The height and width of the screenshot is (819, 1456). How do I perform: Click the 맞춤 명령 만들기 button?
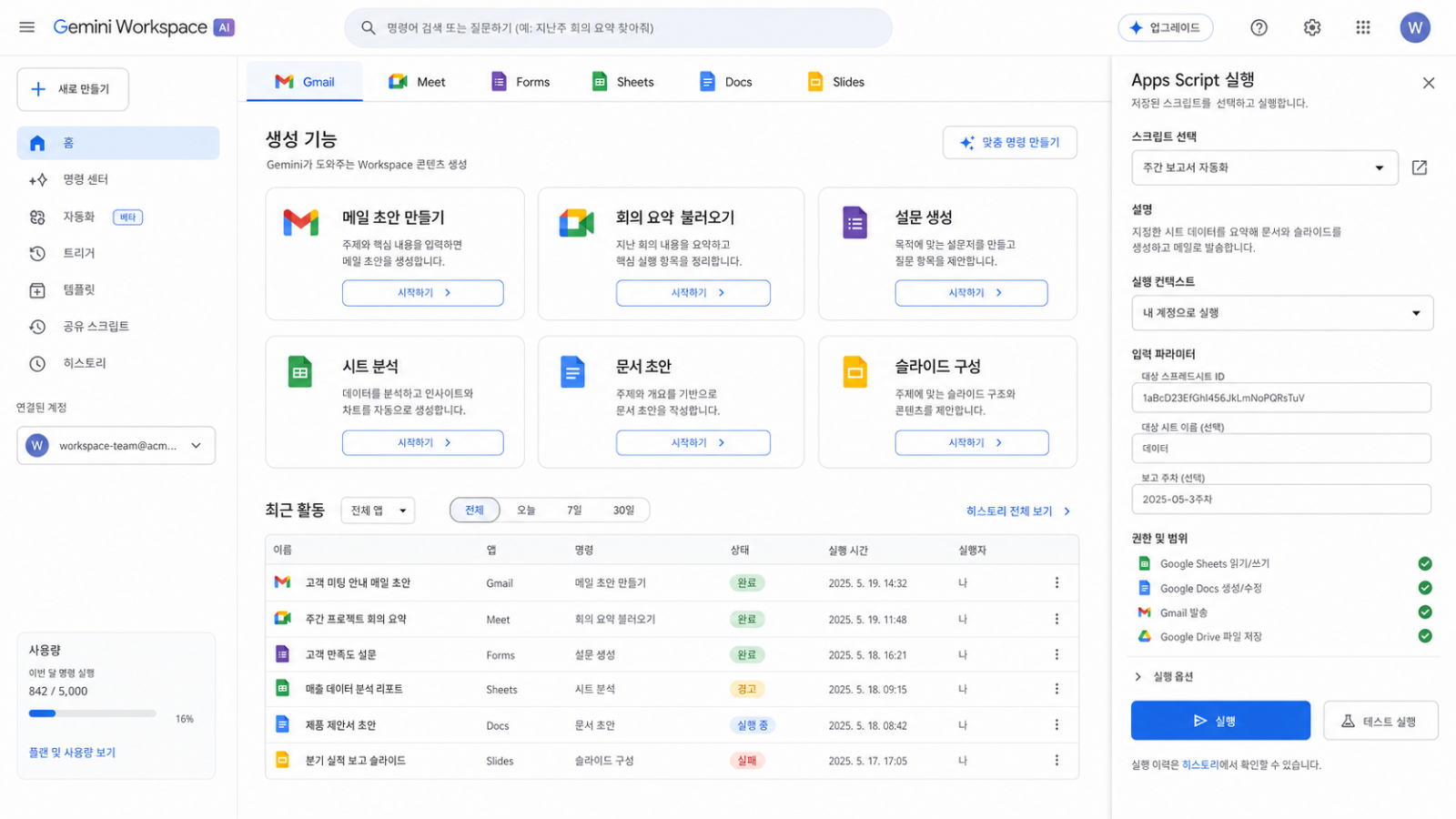(x=1010, y=142)
